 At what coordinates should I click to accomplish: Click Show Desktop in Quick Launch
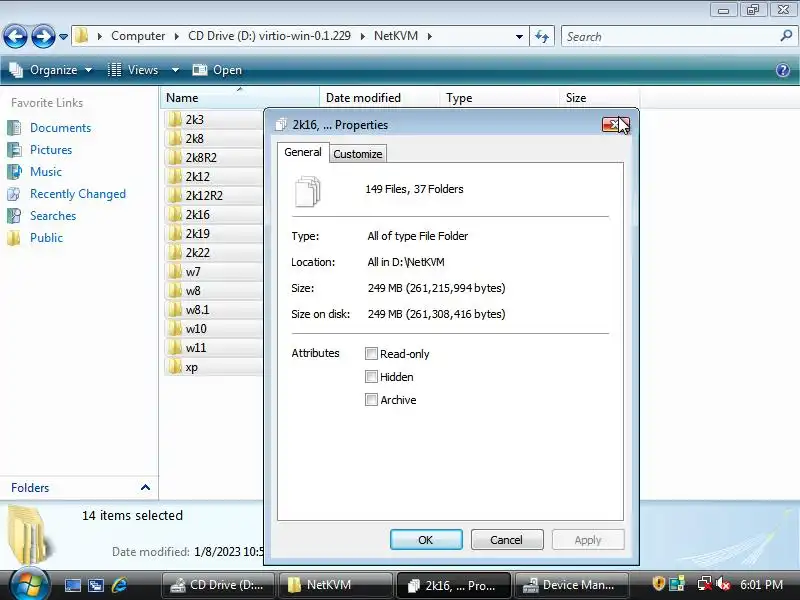pyautogui.click(x=72, y=585)
